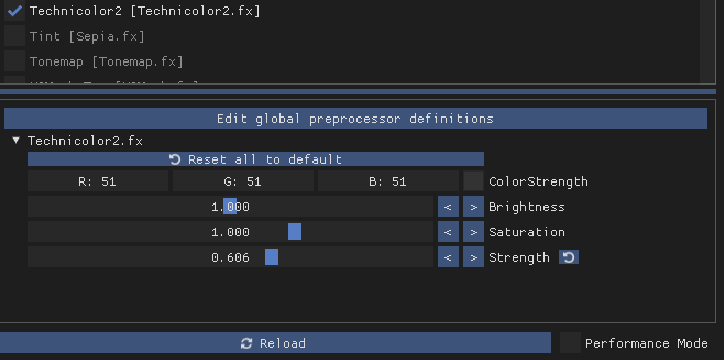The width and height of the screenshot is (724, 360).
Task: Click Edit global preprocessor definitions
Action: (x=355, y=119)
